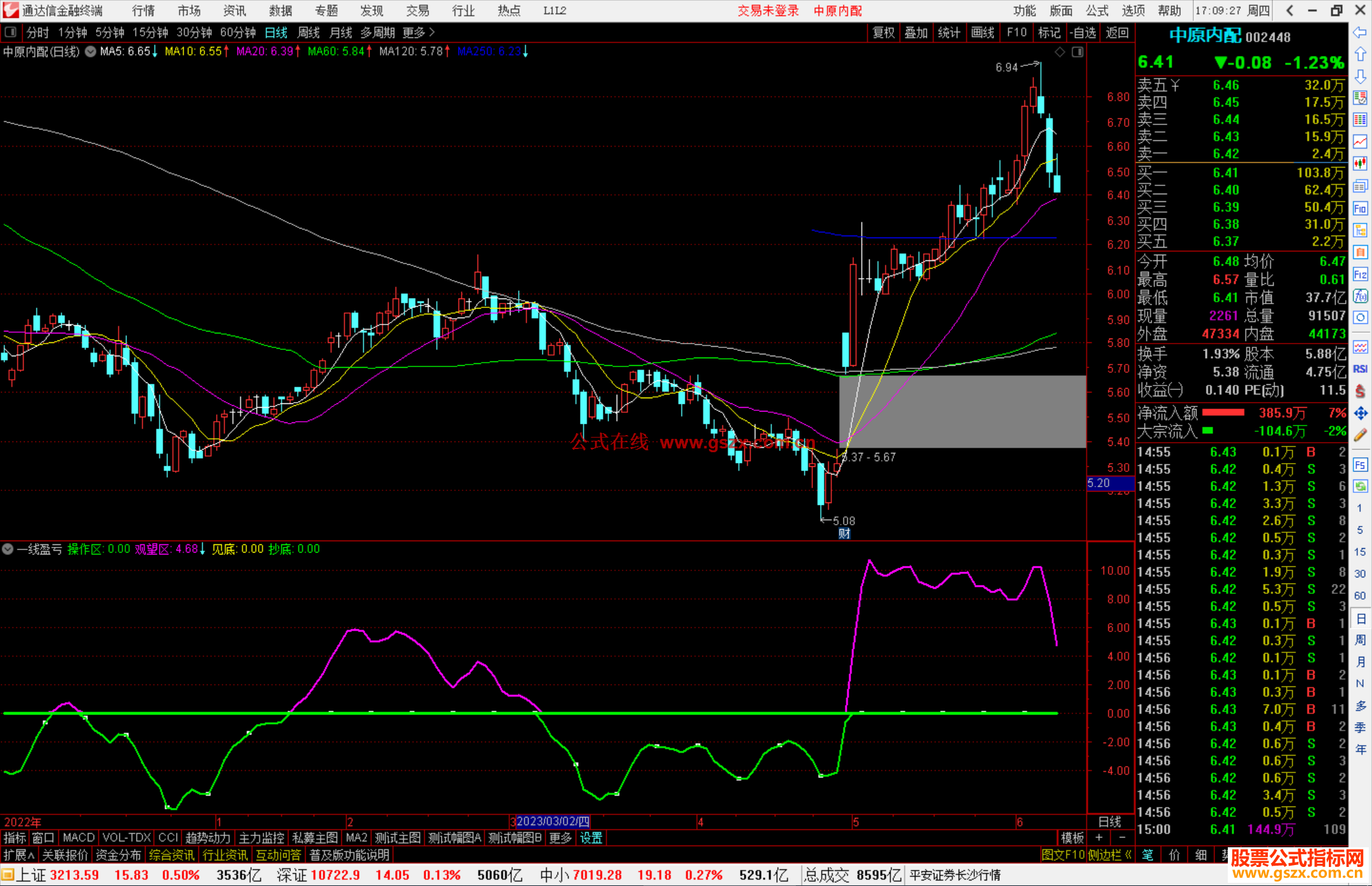The image size is (1372, 886).
Task: Click the f(x) formula icon in sidebar
Action: [1360, 296]
